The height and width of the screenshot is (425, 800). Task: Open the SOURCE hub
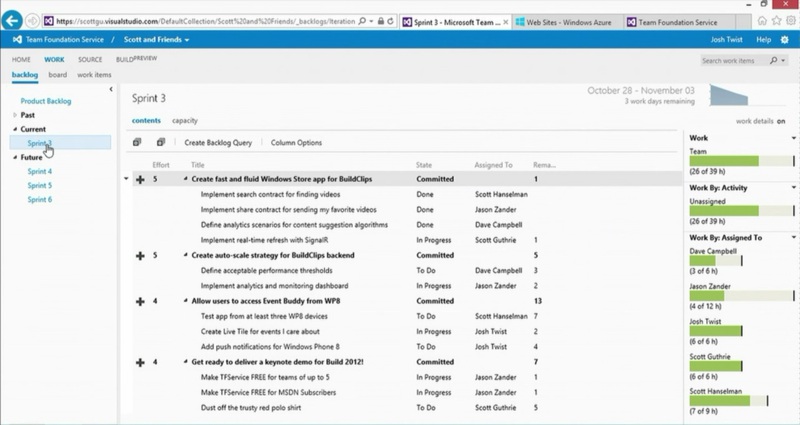[x=90, y=59]
